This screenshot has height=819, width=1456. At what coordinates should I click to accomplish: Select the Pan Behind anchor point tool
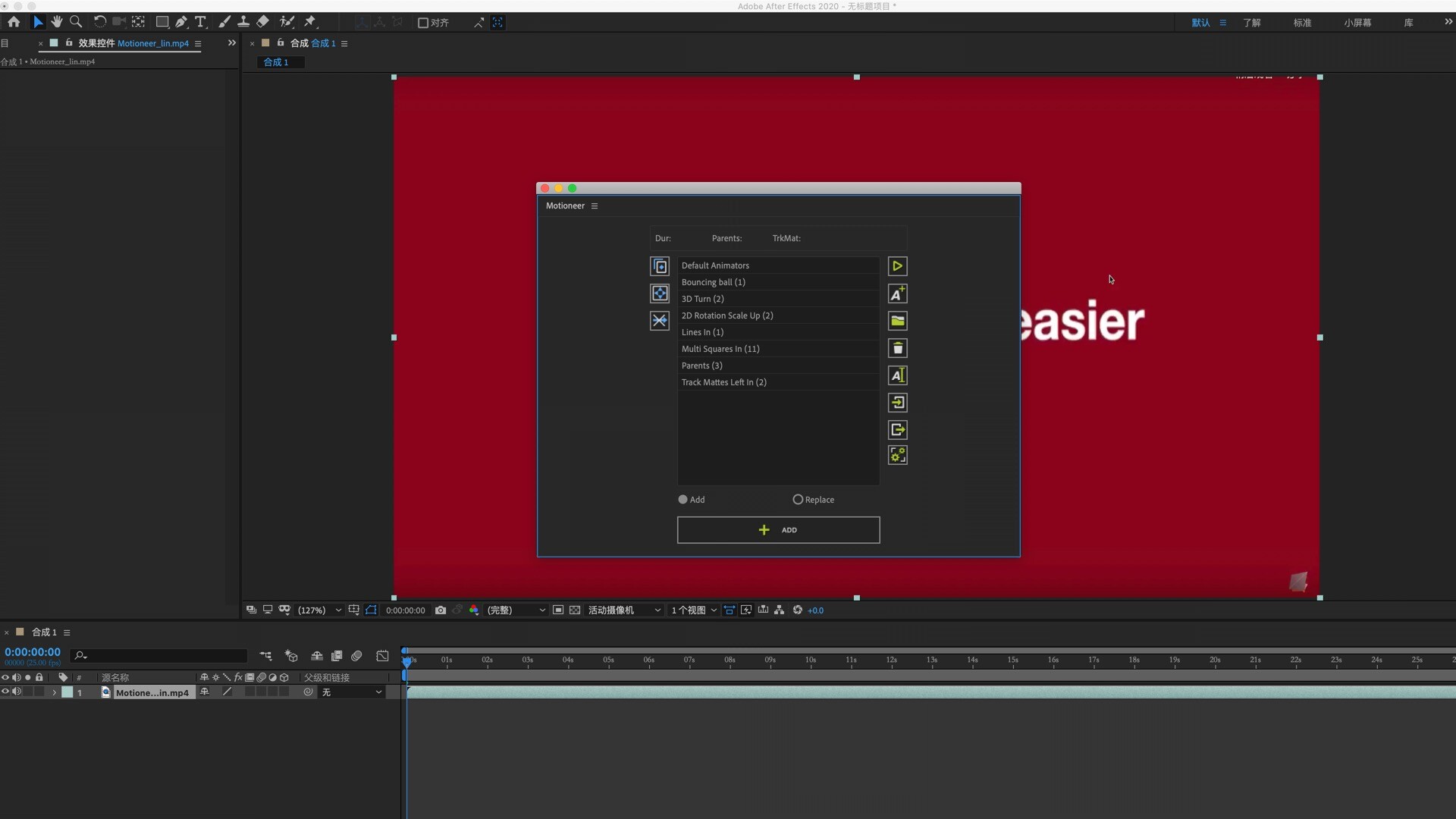[x=138, y=22]
